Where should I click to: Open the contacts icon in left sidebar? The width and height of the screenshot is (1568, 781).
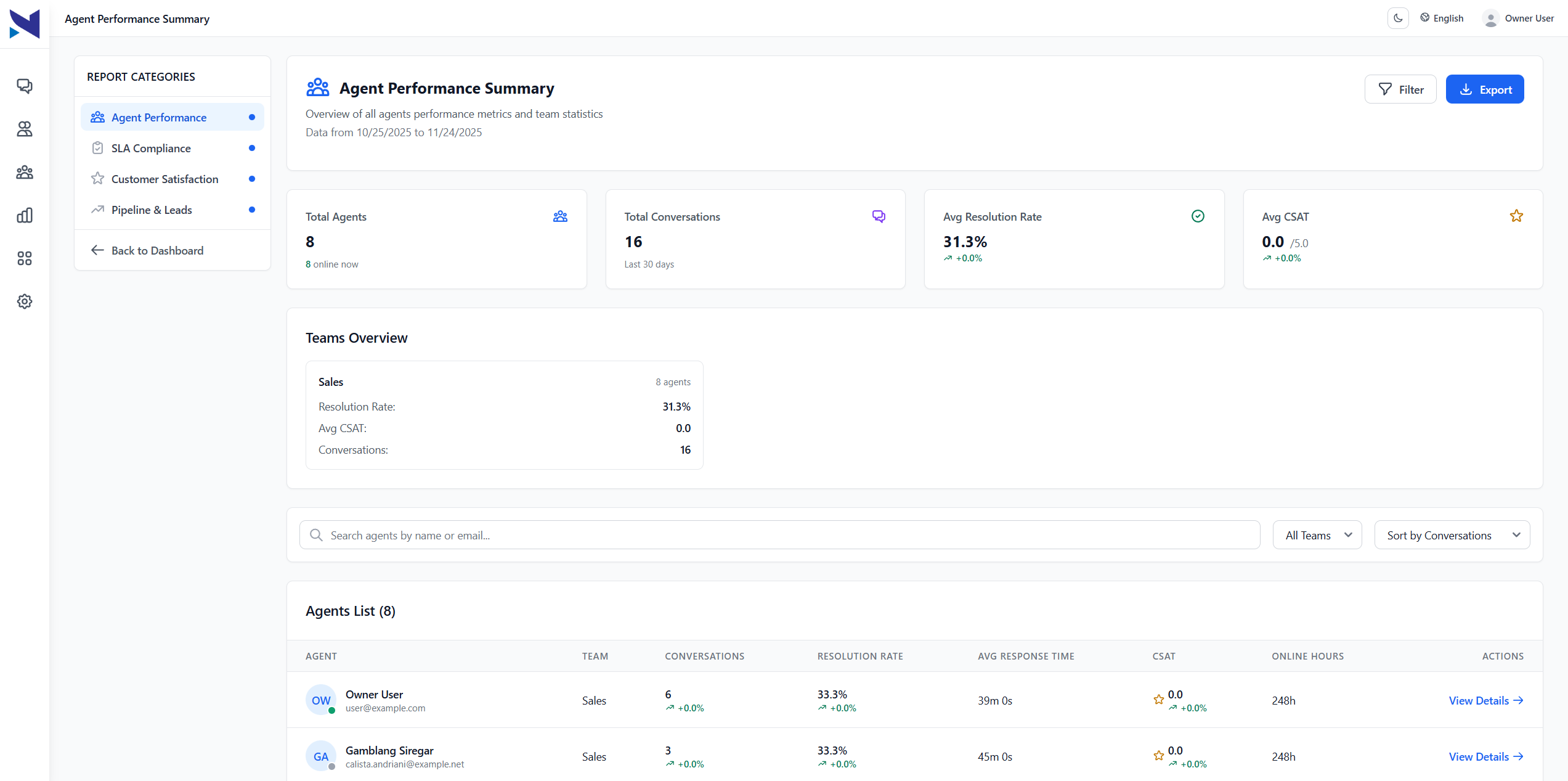point(25,129)
